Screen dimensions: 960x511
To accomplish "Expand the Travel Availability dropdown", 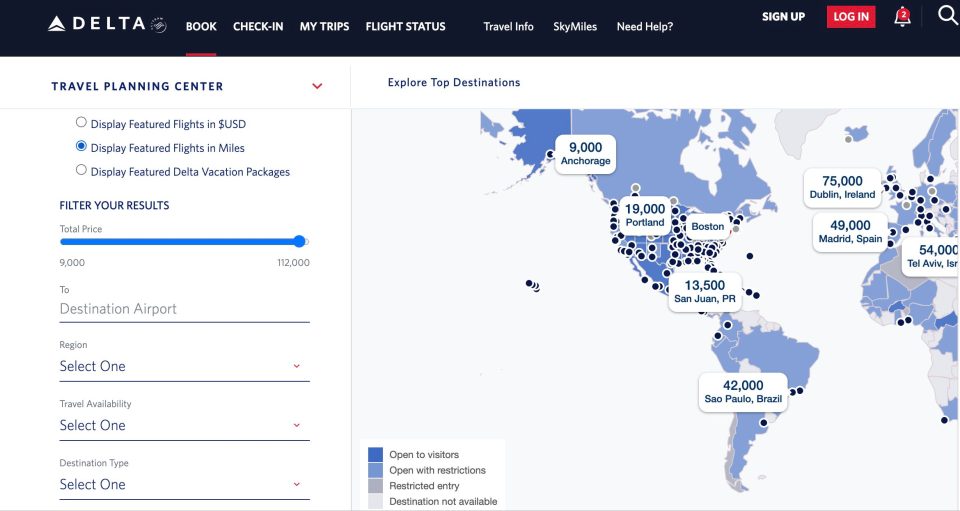I will coord(184,425).
